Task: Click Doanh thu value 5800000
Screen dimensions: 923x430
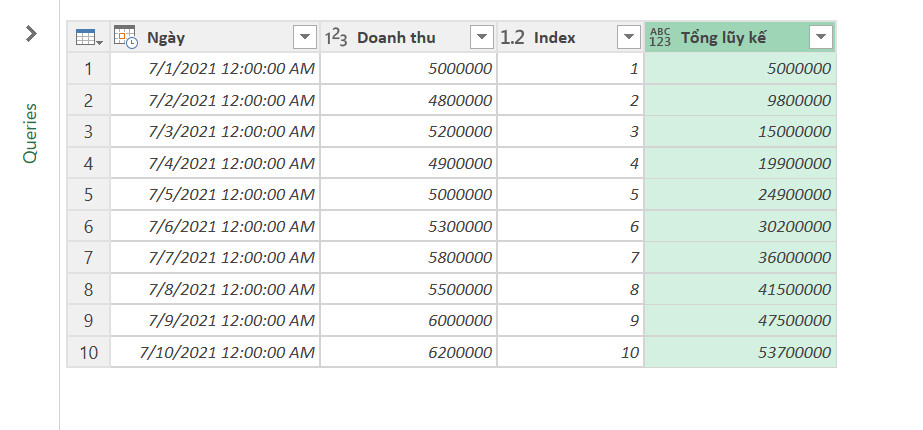Action: (x=409, y=257)
